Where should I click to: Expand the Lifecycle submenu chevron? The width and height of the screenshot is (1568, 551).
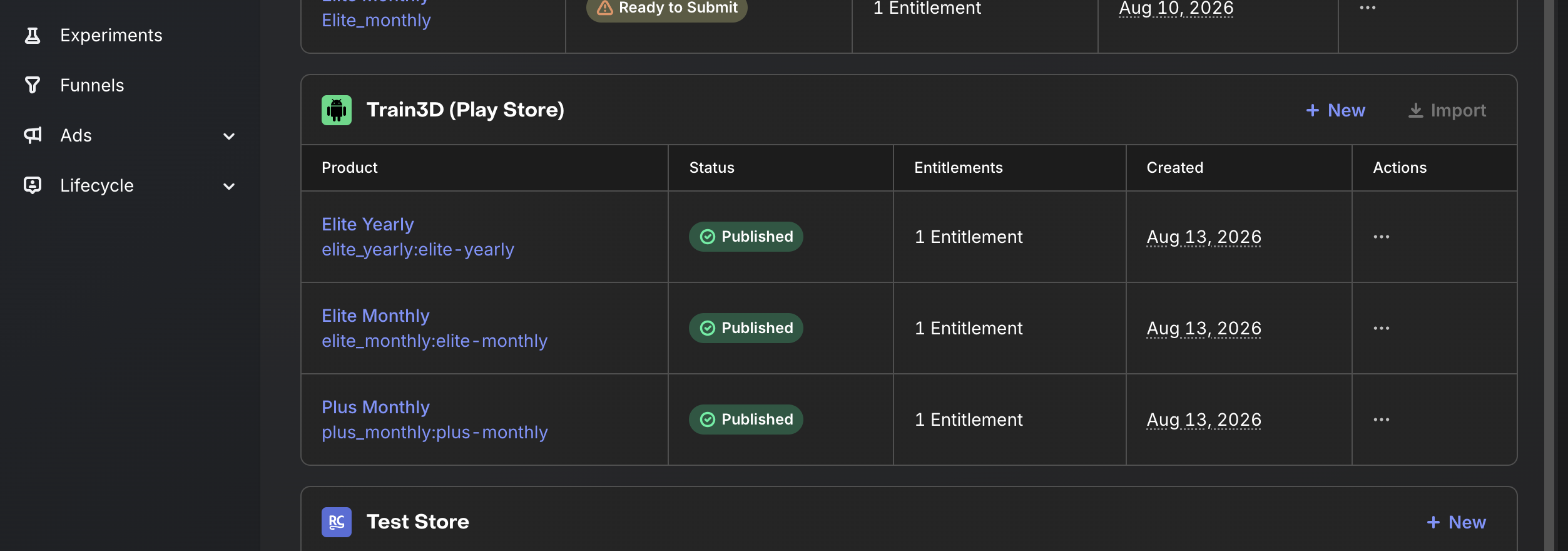(229, 187)
